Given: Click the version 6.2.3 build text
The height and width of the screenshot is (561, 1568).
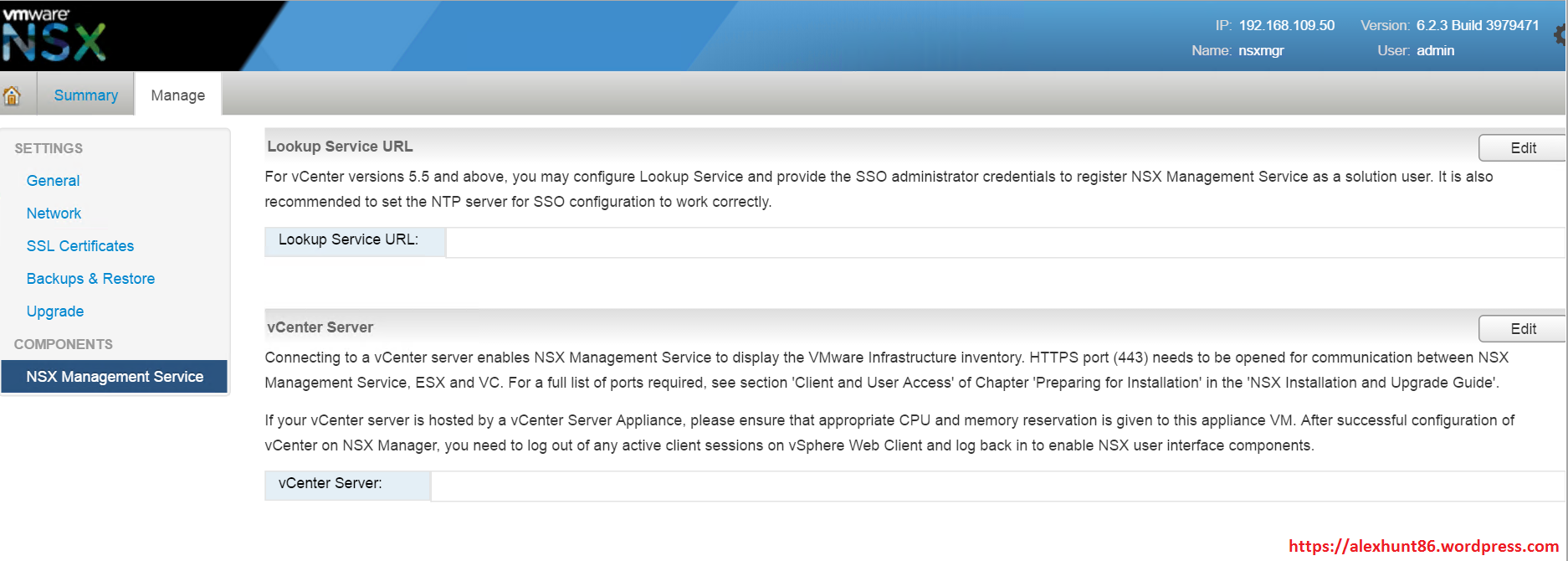Looking at the screenshot, I should pos(1477,26).
